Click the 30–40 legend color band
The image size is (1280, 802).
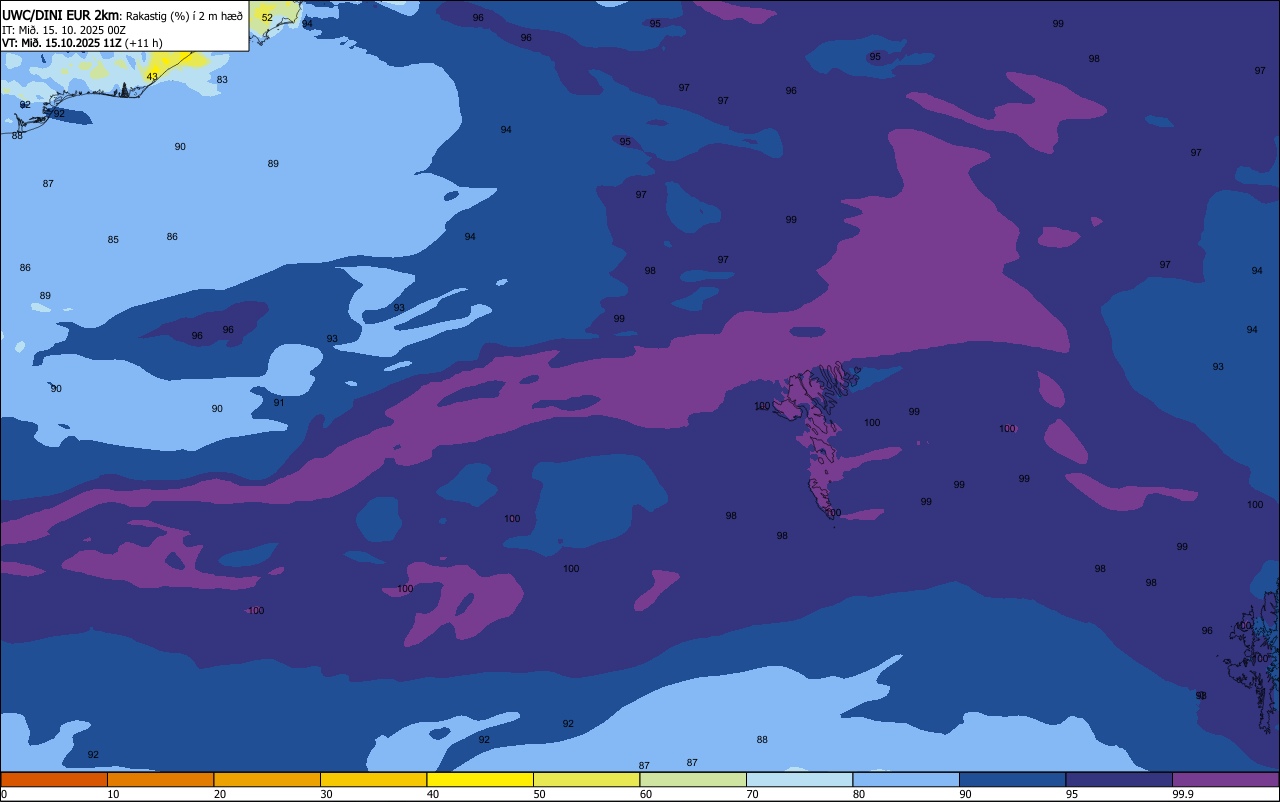pos(373,779)
